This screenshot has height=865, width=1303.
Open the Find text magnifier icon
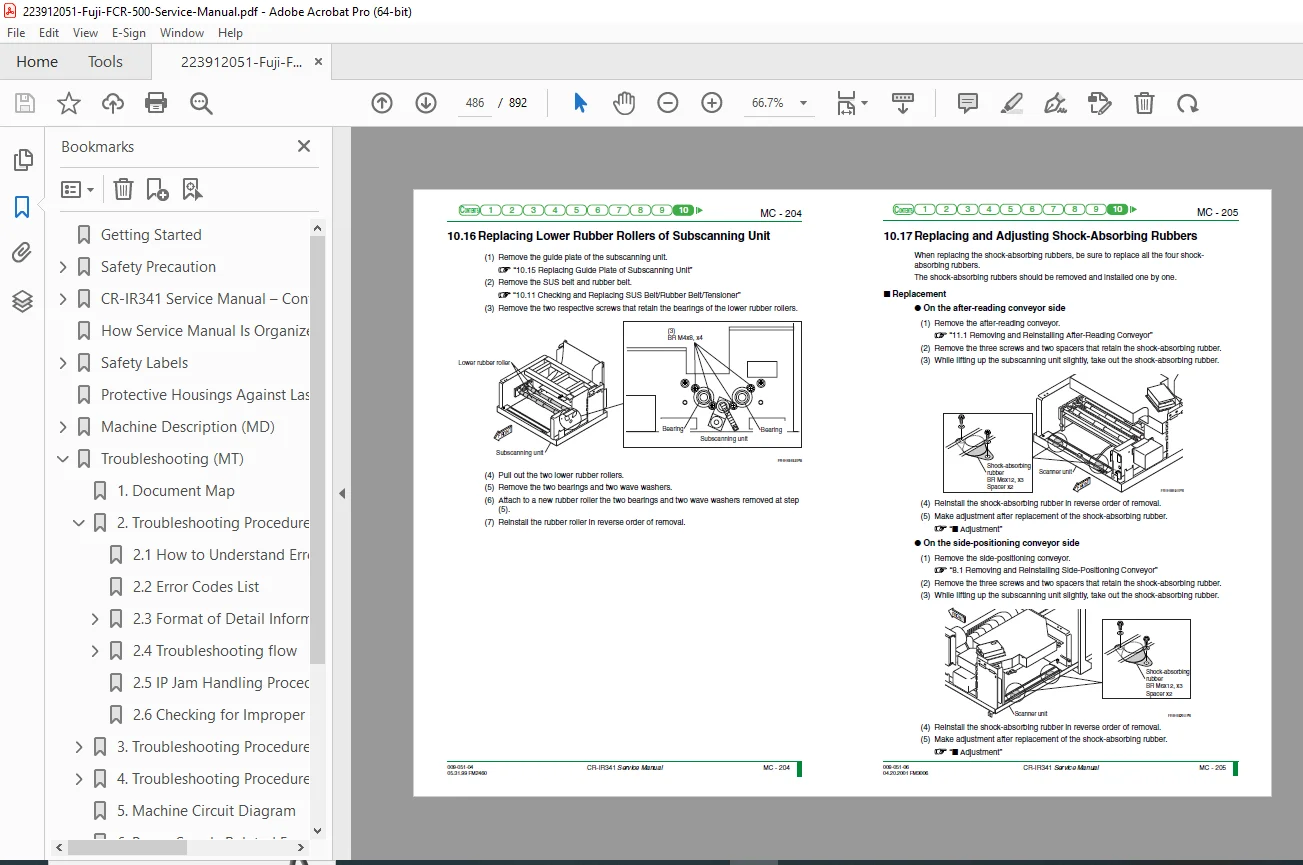pyautogui.click(x=201, y=103)
